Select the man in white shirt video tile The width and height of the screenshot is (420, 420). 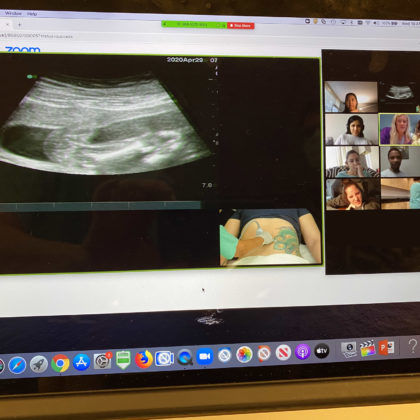[x=400, y=162]
